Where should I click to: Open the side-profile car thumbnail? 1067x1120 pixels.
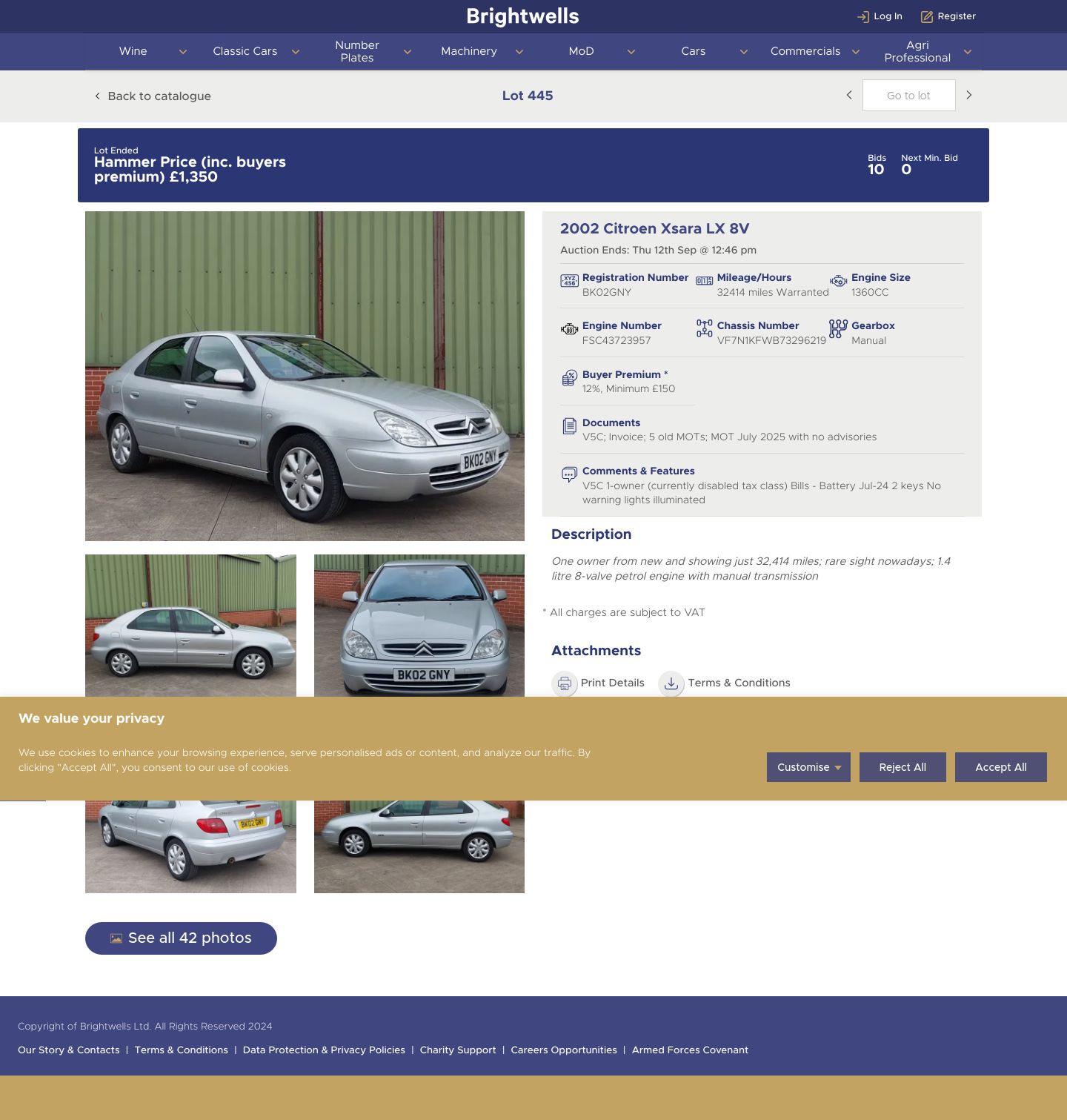(x=190, y=626)
